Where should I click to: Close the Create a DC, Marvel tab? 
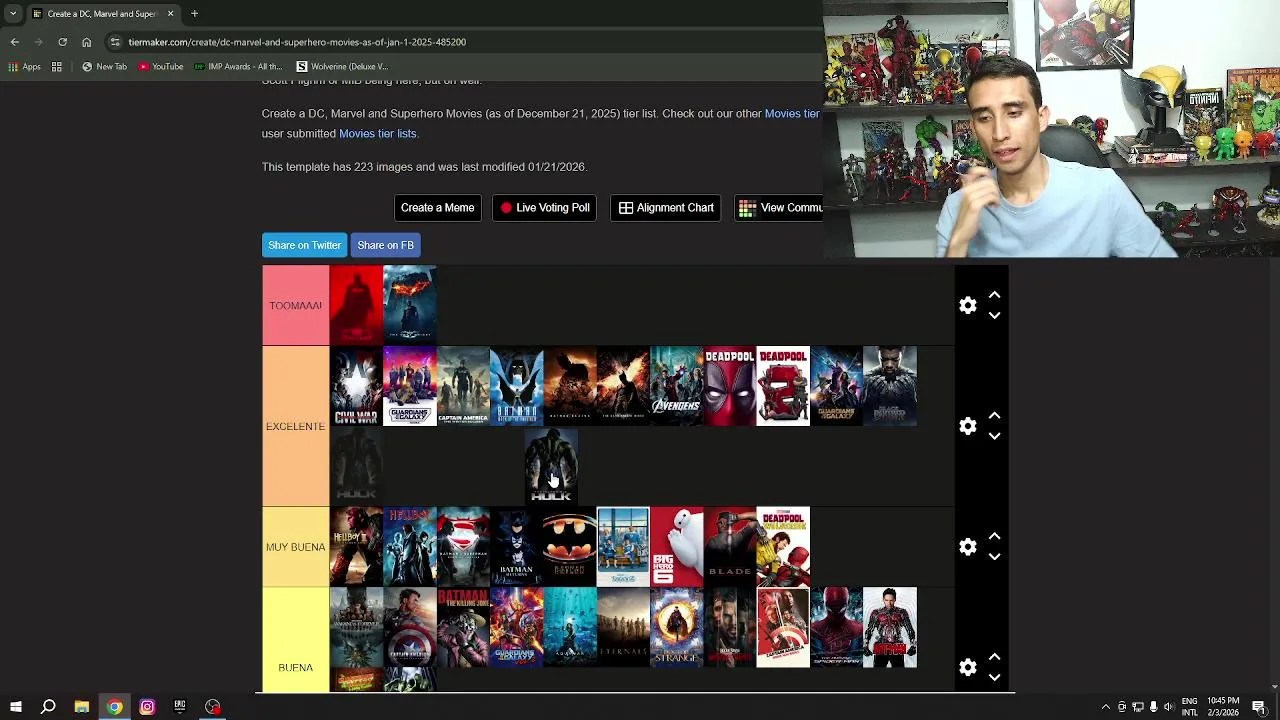[x=170, y=14]
